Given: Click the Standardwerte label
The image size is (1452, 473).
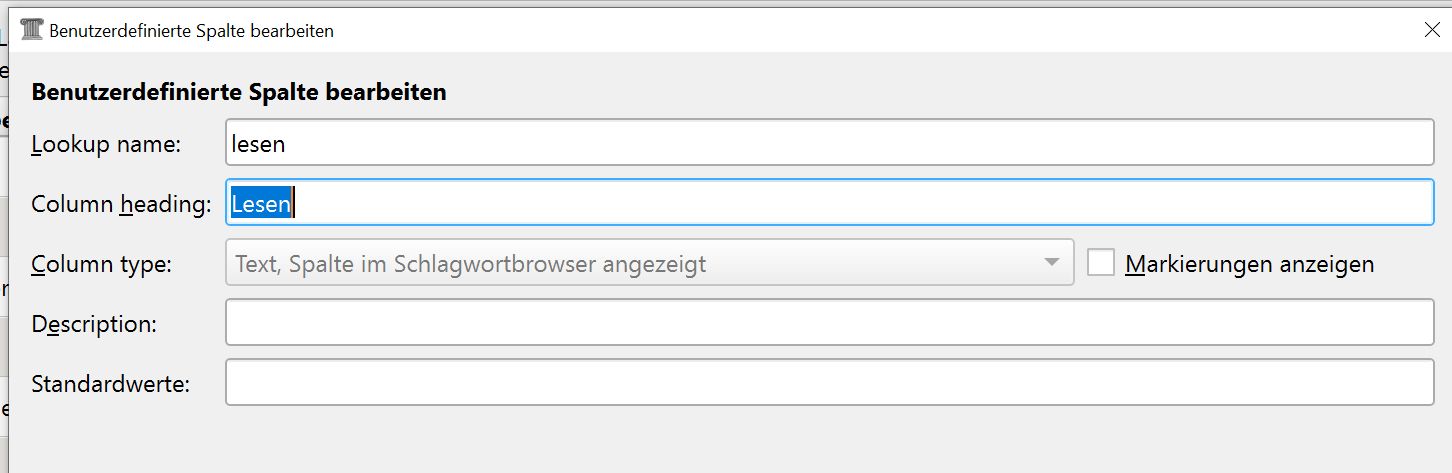Looking at the screenshot, I should pos(111,383).
